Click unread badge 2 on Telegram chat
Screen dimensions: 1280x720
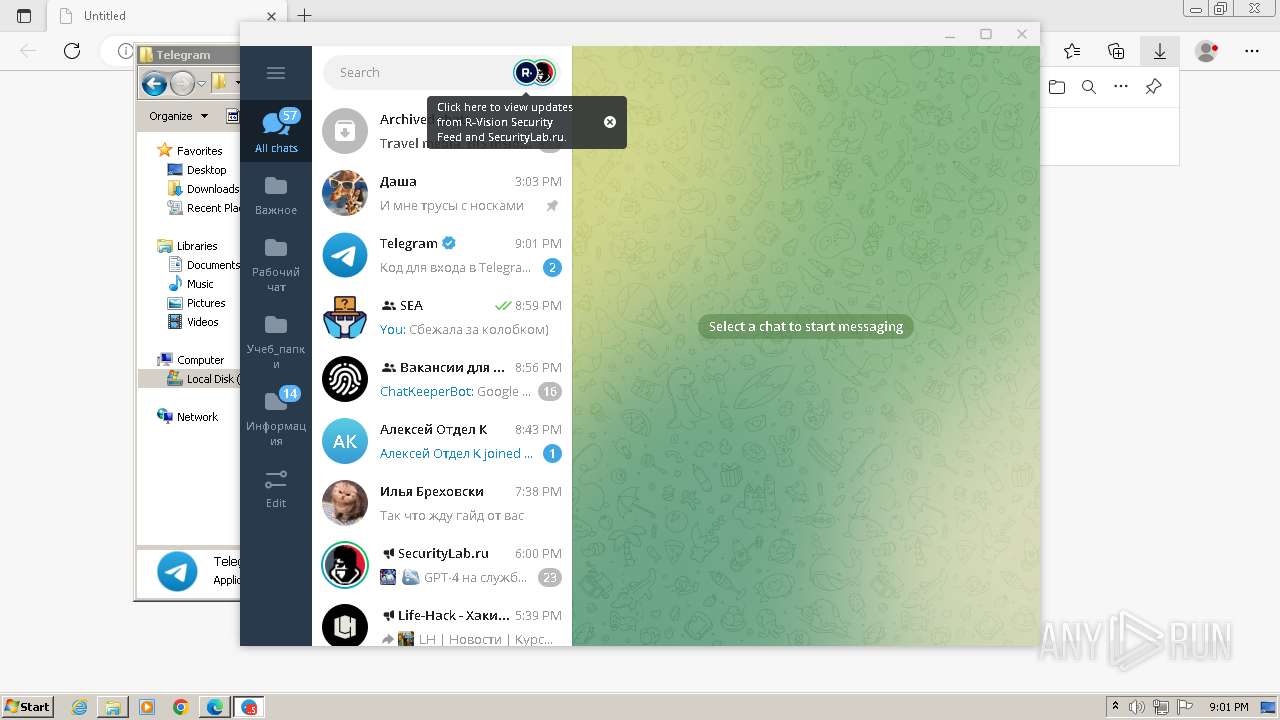(552, 267)
